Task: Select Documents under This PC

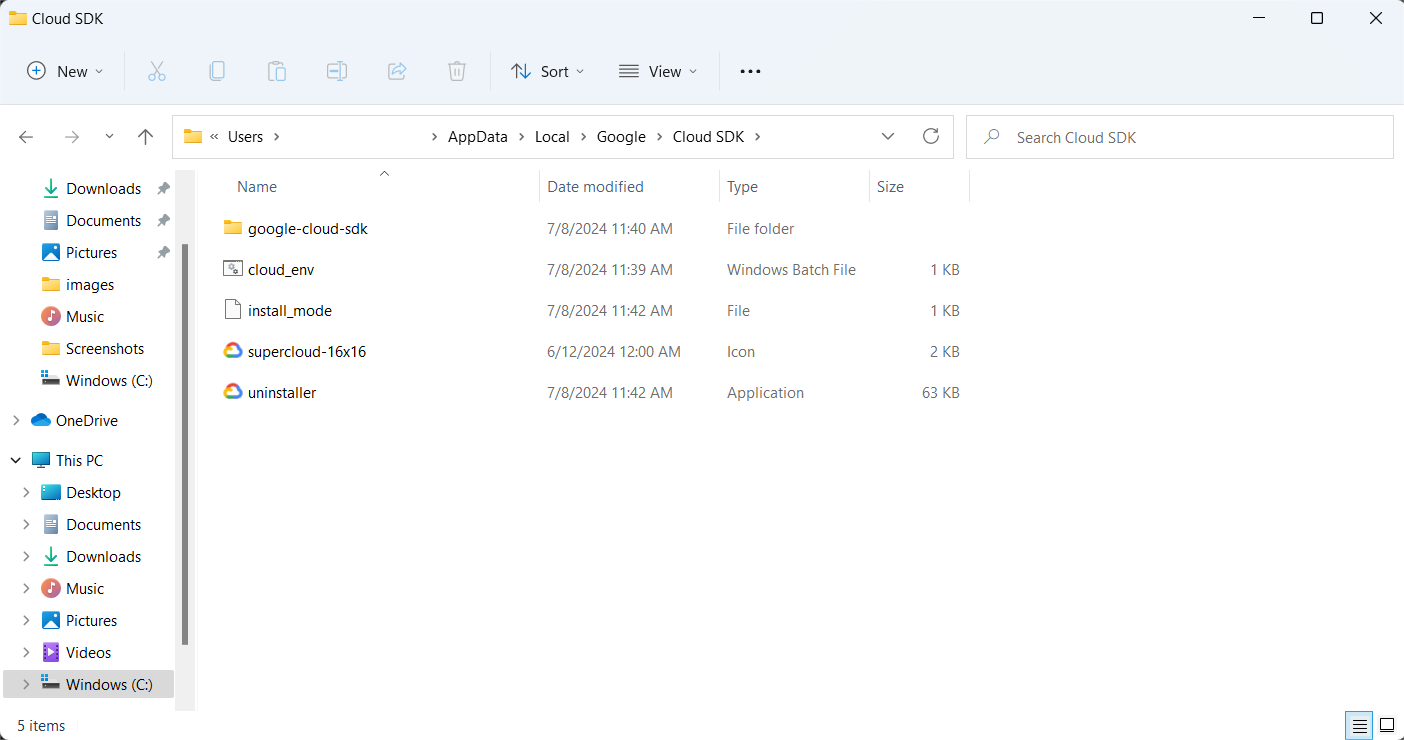Action: (103, 524)
